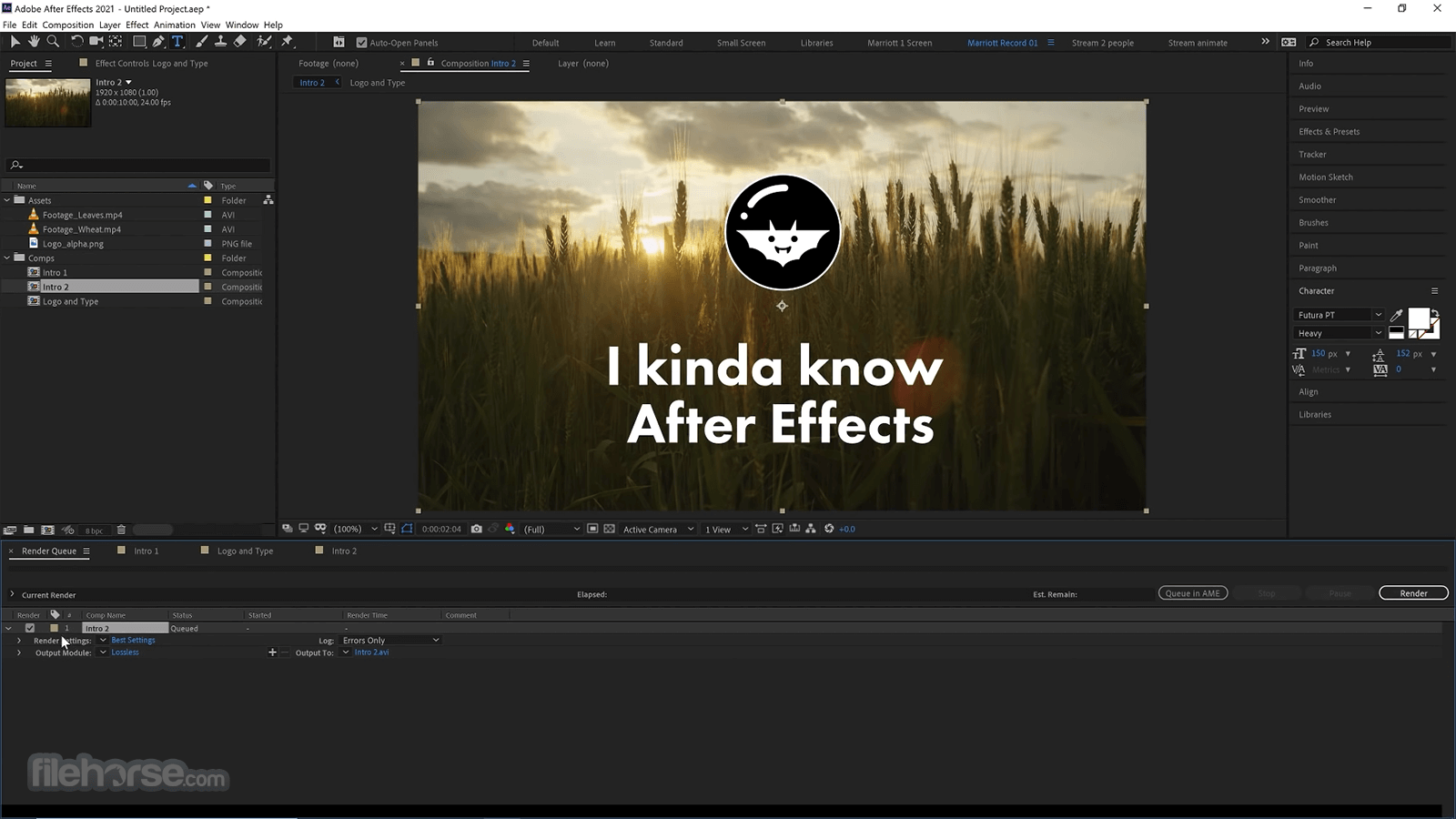Screen dimensions: 1456x819
Task: Toggle mask and shape path visibility
Action: click(407, 529)
